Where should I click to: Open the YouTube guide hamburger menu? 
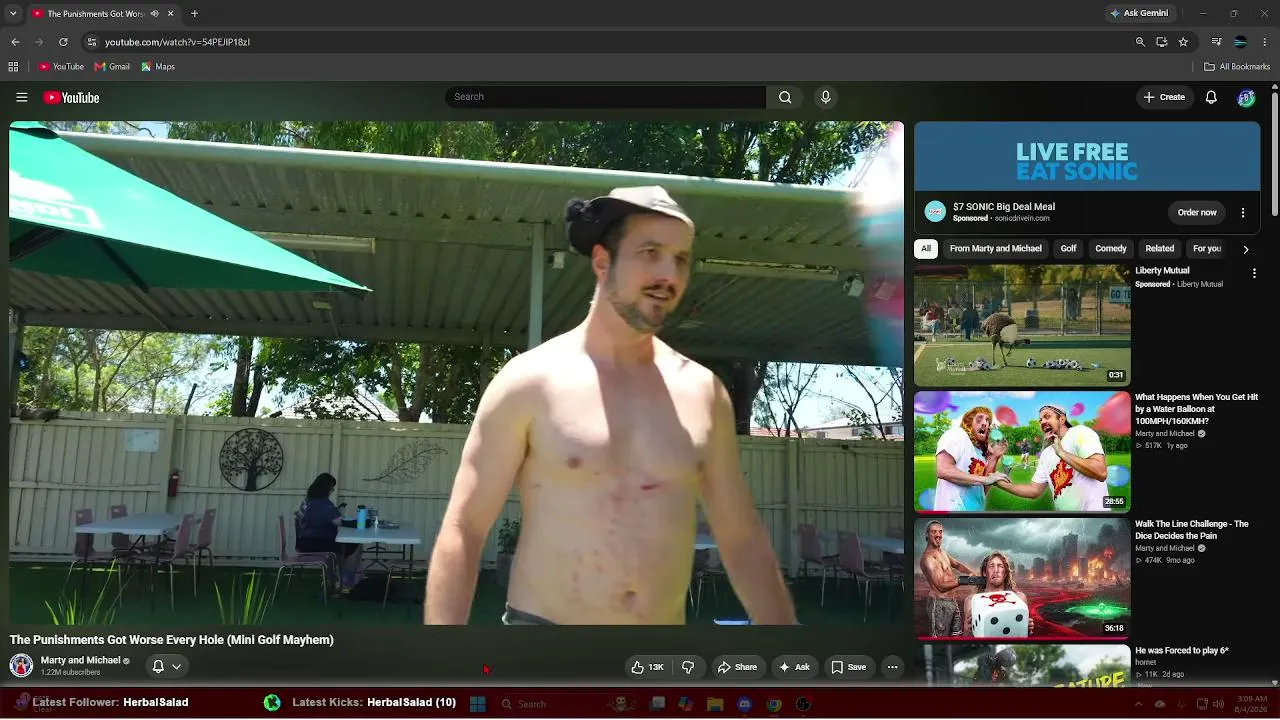(21, 97)
